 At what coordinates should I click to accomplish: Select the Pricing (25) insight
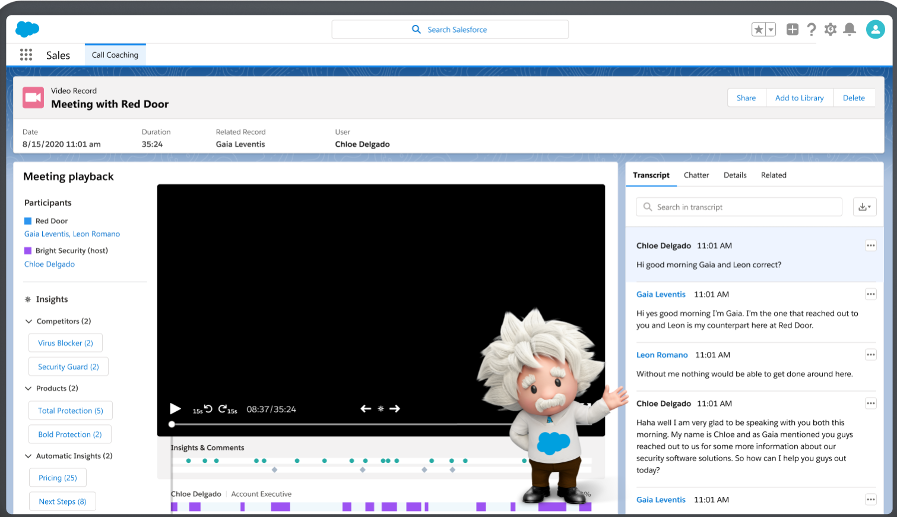click(58, 478)
